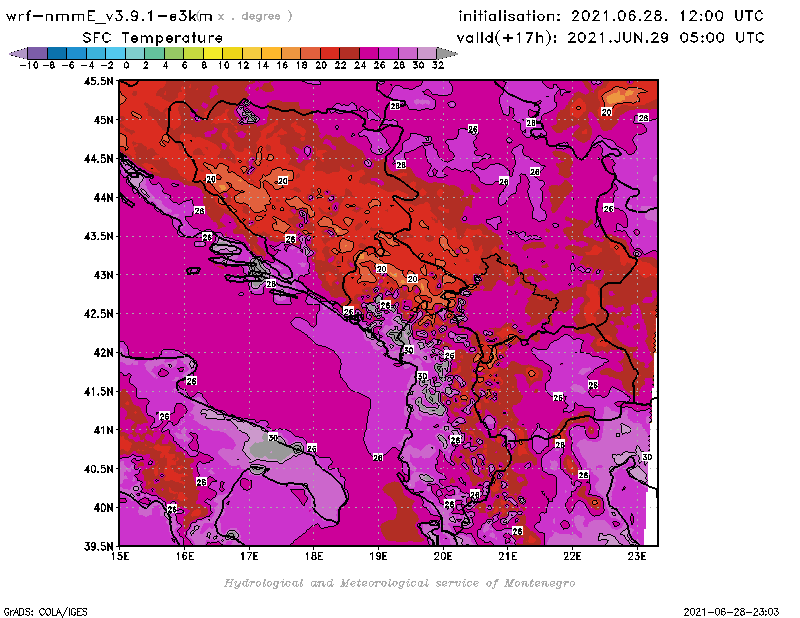The width and height of the screenshot is (800, 618).
Task: Click the initialisation 2021.06.28. 12:00 UTC text
Action: pyautogui.click(x=611, y=16)
